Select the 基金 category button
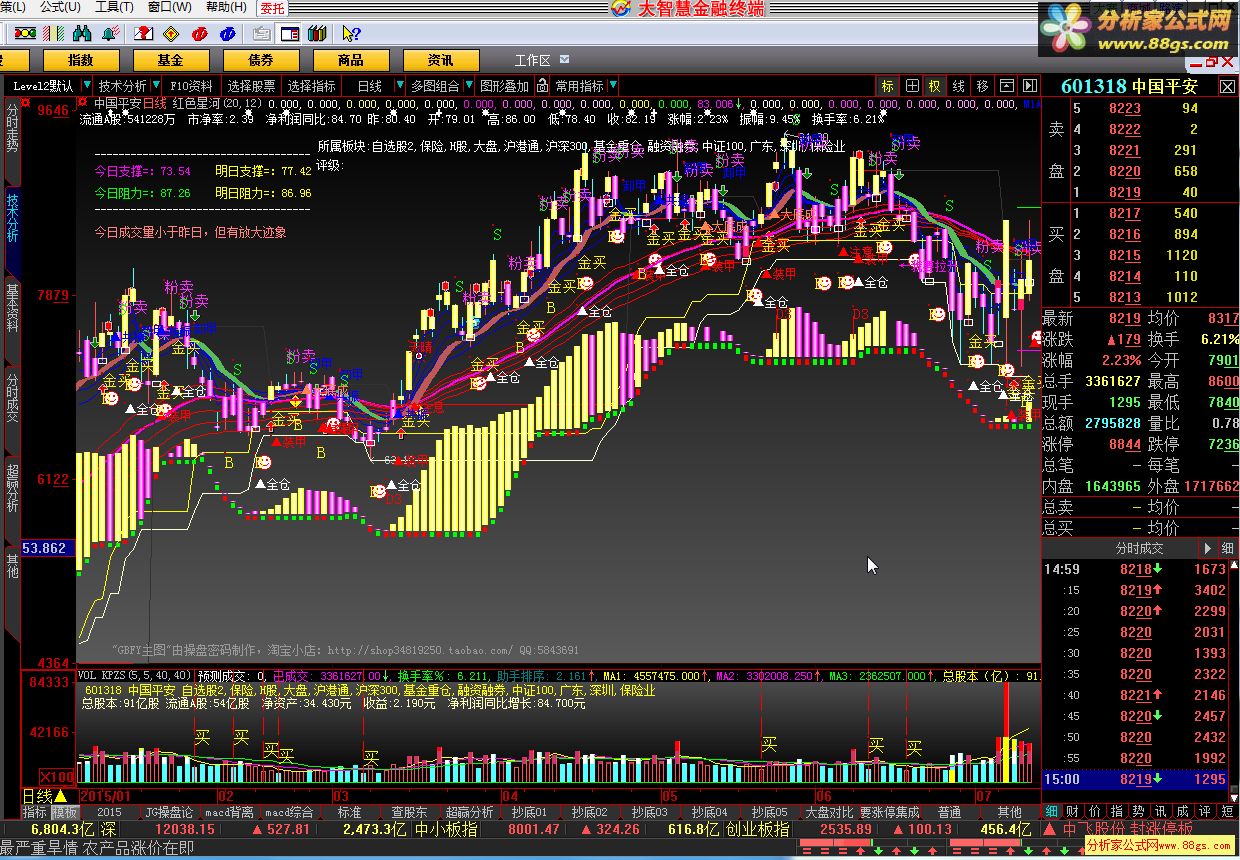This screenshot has height=860, width=1240. (171, 60)
